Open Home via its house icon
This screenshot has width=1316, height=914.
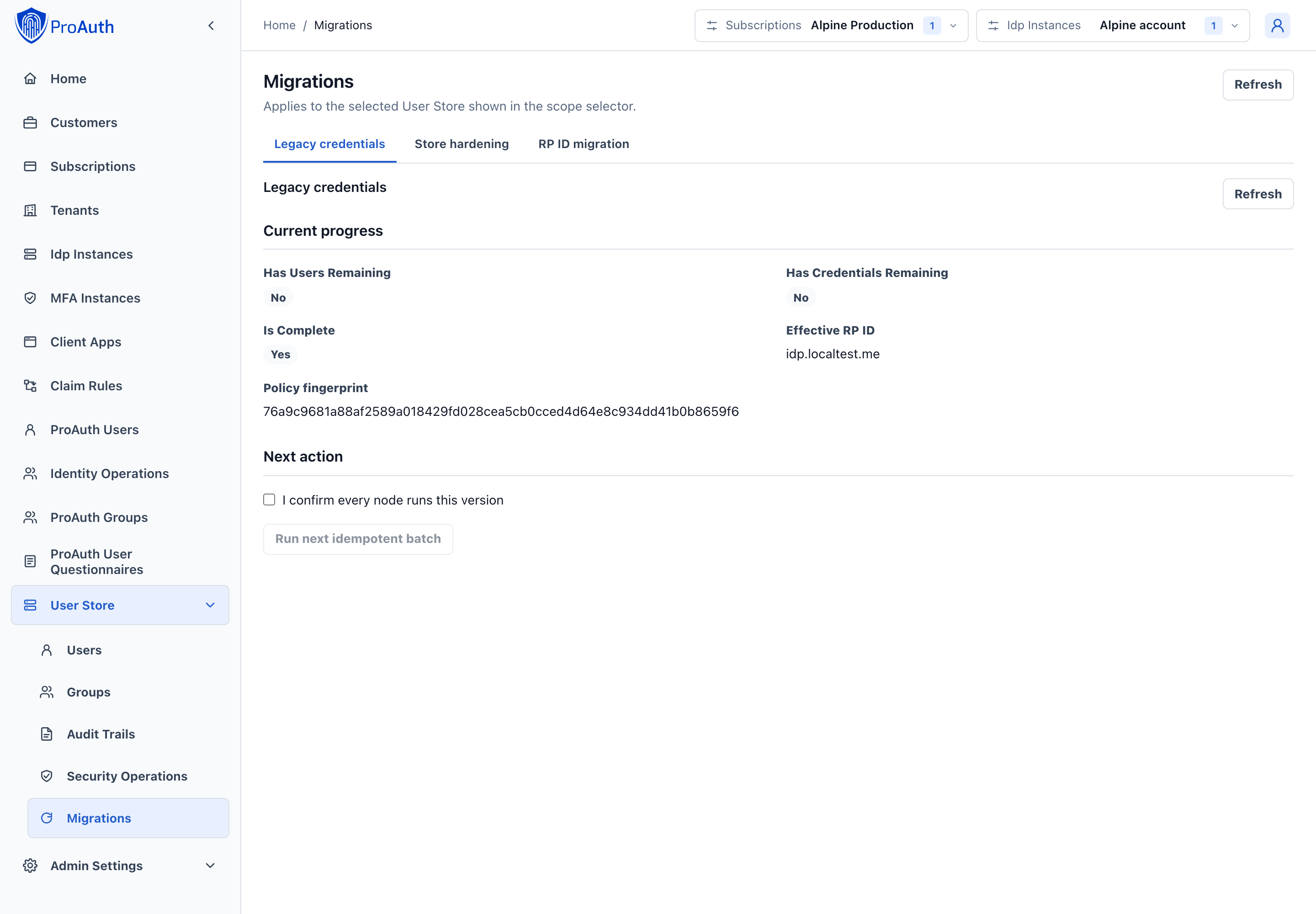pyautogui.click(x=30, y=79)
